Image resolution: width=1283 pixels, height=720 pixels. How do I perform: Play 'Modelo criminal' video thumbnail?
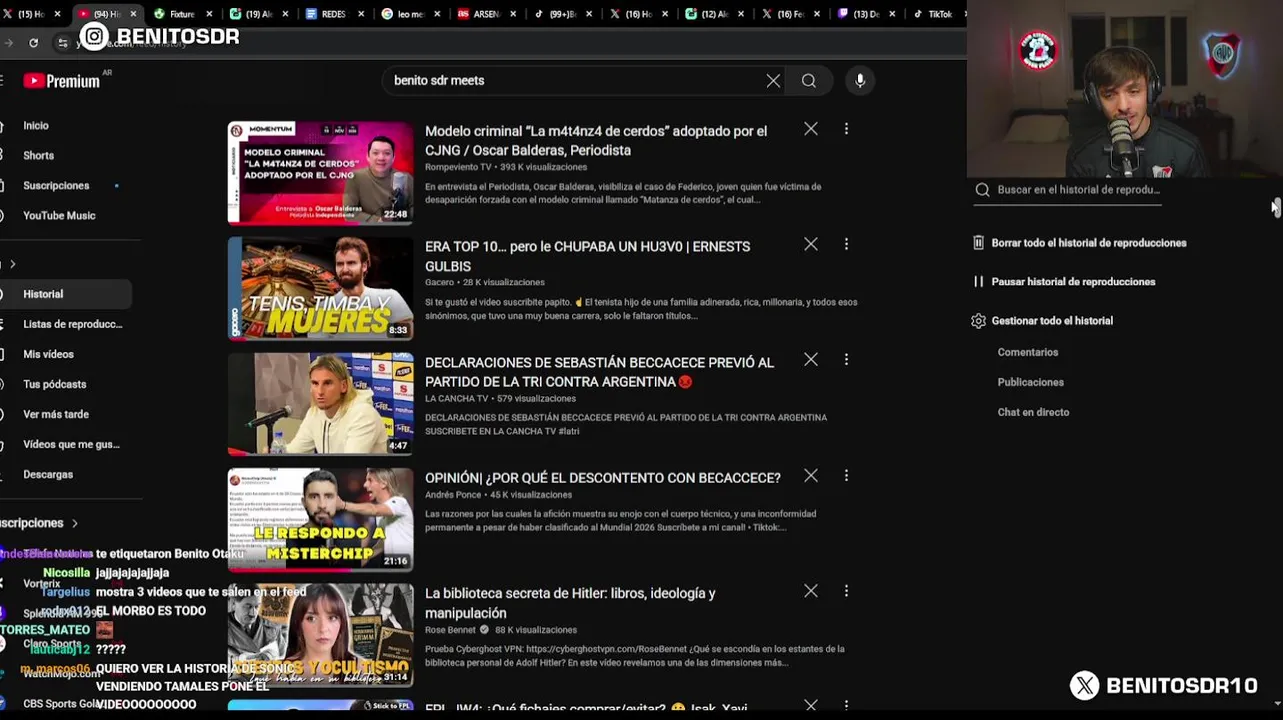coord(320,173)
